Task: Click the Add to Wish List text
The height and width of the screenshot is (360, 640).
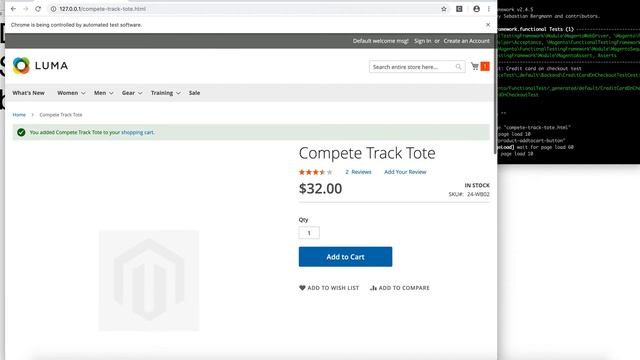Action: tap(333, 288)
